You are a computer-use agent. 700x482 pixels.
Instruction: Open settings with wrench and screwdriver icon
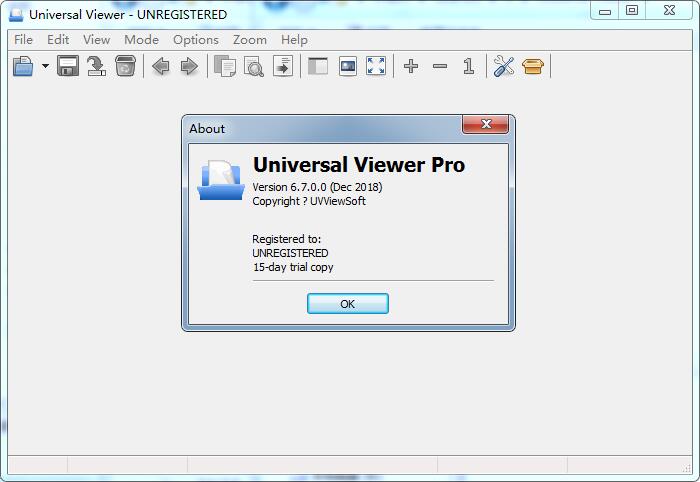(x=504, y=66)
